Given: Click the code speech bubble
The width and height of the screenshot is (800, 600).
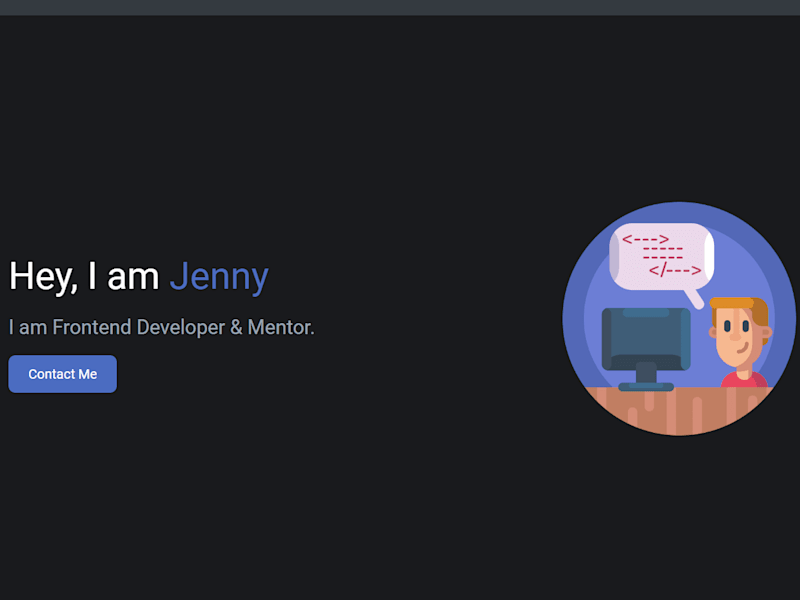Looking at the screenshot, I should pos(661,257).
